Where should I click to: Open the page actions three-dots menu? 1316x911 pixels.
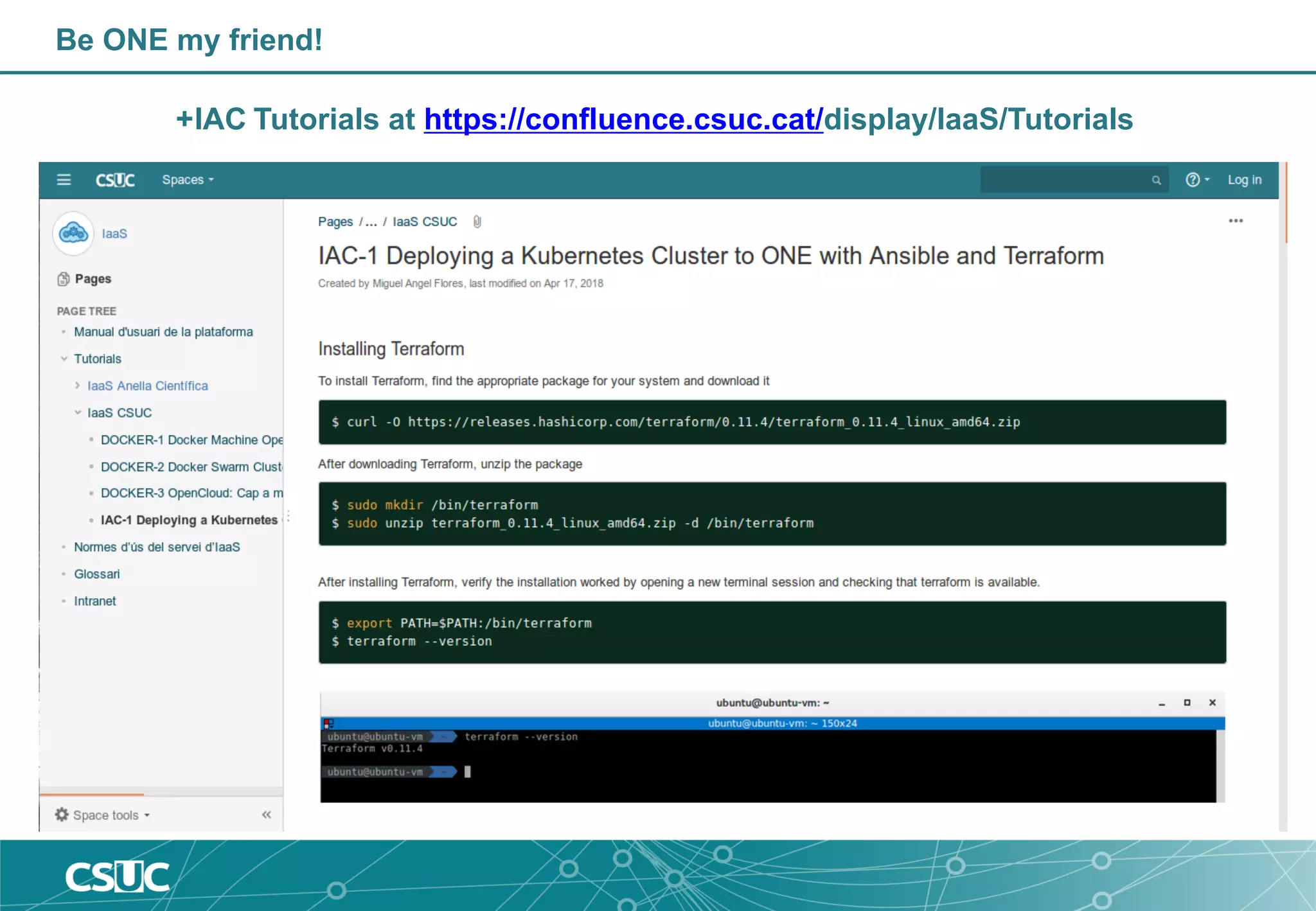coord(1236,220)
